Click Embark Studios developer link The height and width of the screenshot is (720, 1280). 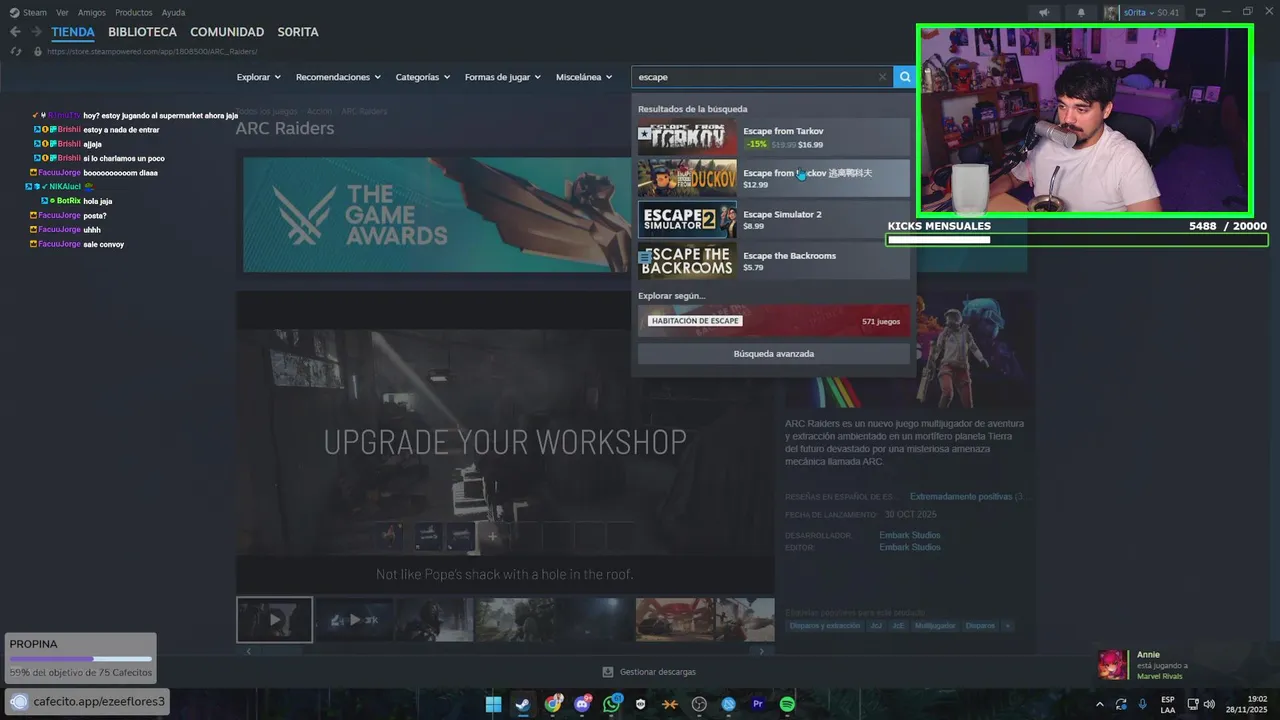910,535
